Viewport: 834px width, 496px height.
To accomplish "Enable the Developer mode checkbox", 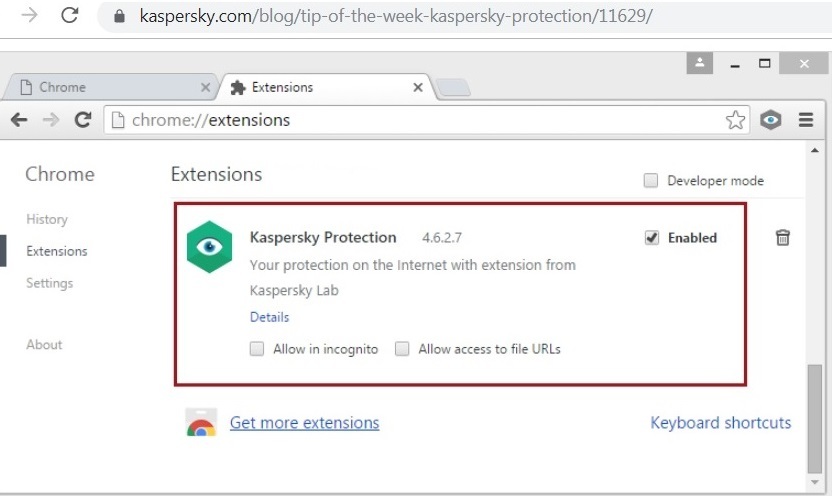I will 651,181.
